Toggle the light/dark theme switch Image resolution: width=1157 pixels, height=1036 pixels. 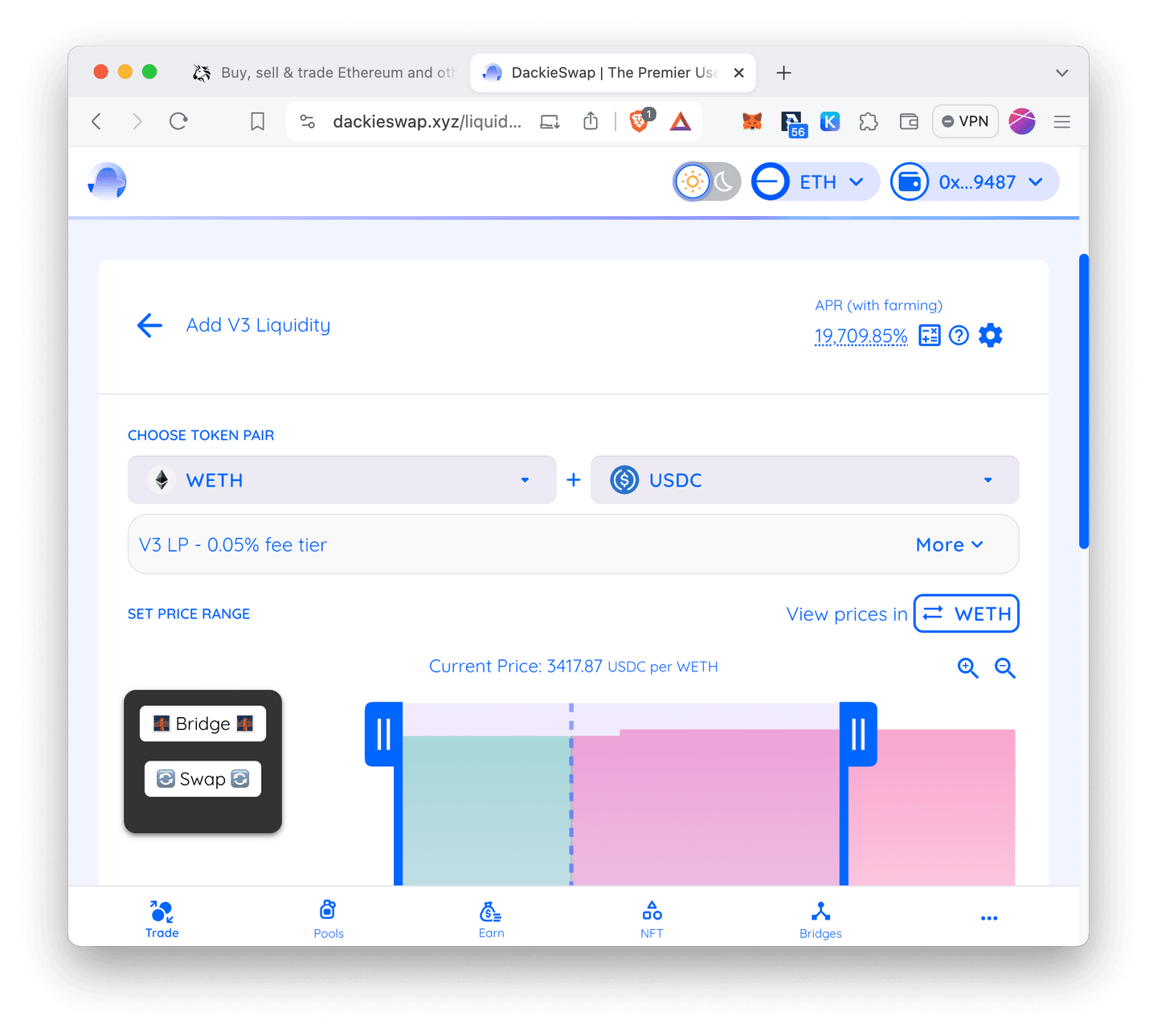707,182
